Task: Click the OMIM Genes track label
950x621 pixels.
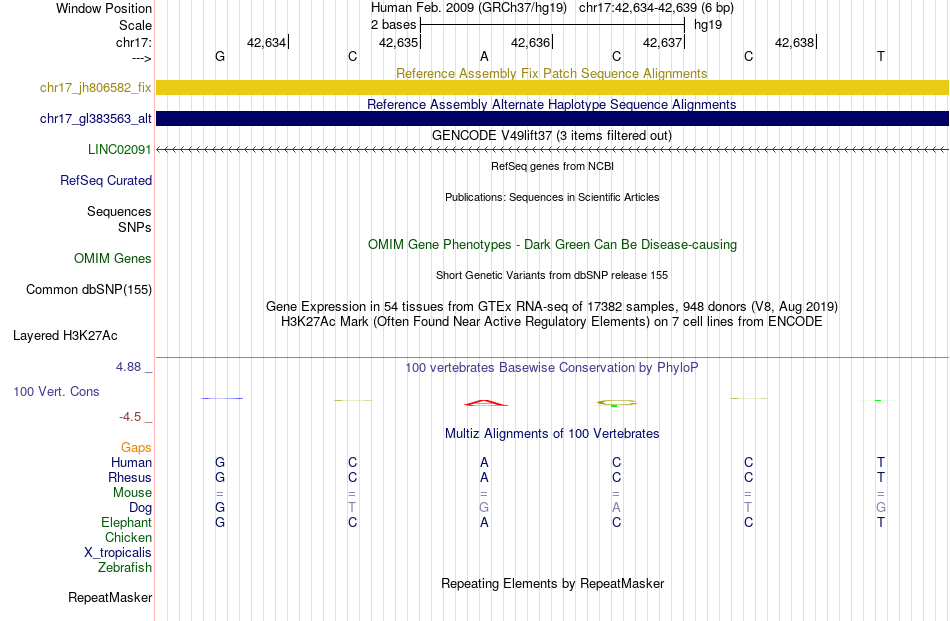Action: (x=113, y=259)
